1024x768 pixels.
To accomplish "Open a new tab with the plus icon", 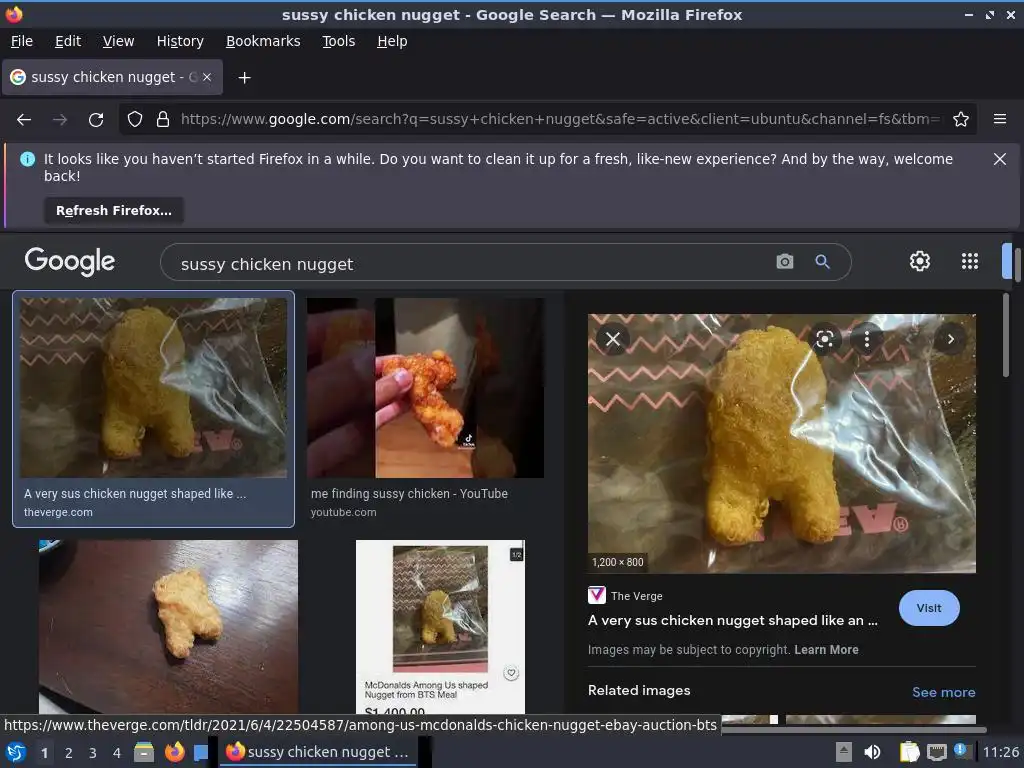I will click(244, 78).
